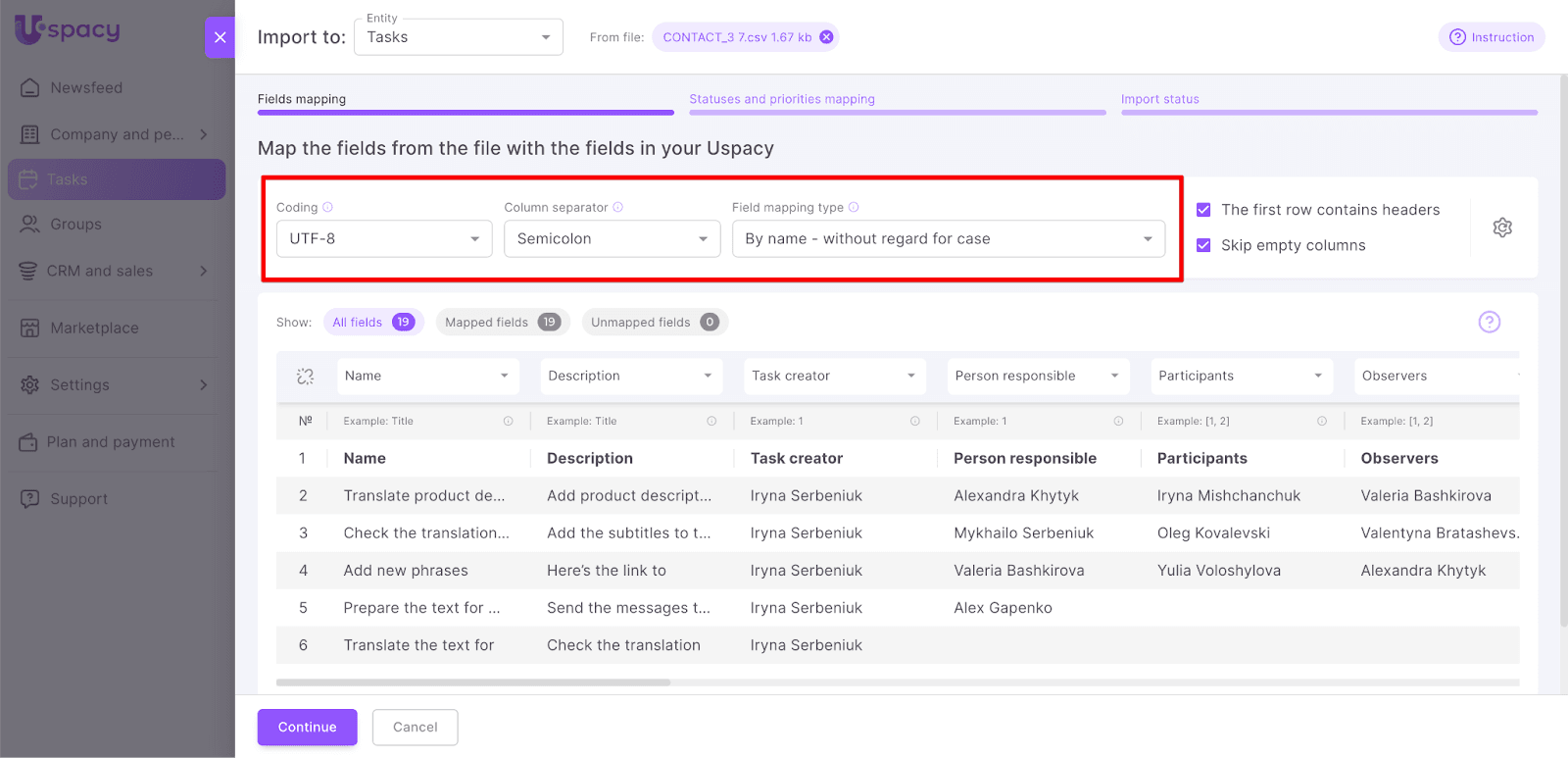Toggle 'The first row contains headers' checkbox

[1203, 210]
